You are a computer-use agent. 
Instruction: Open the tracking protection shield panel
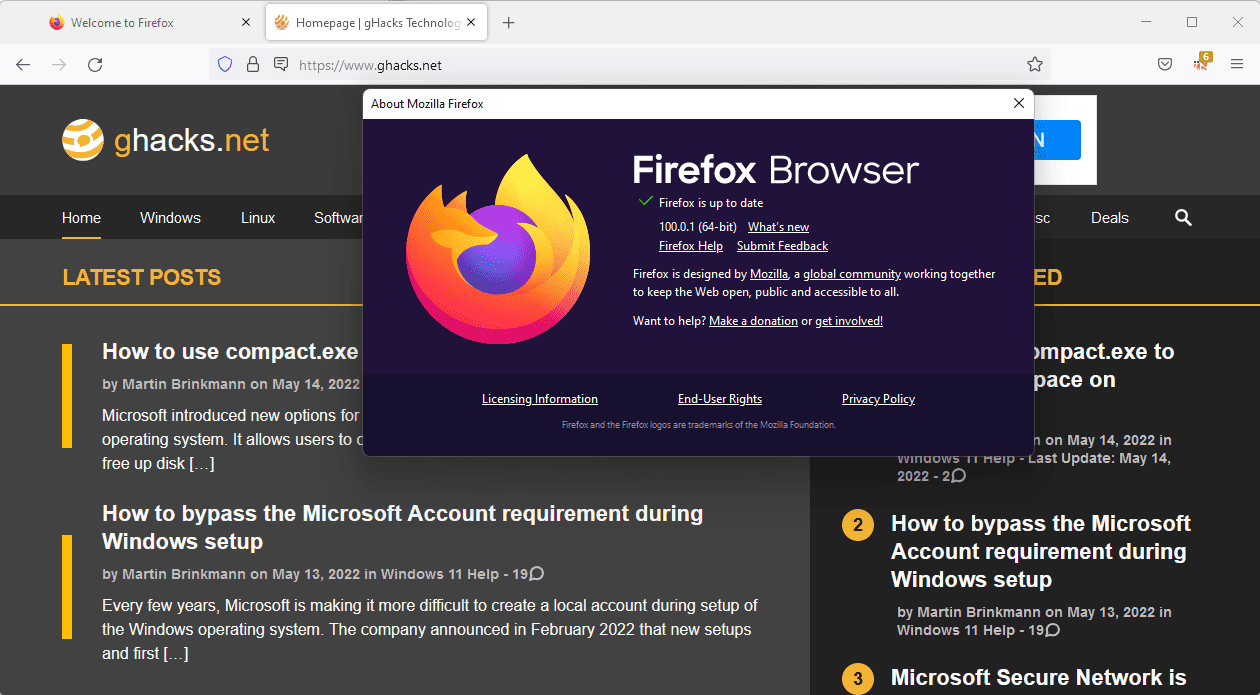tap(225, 65)
